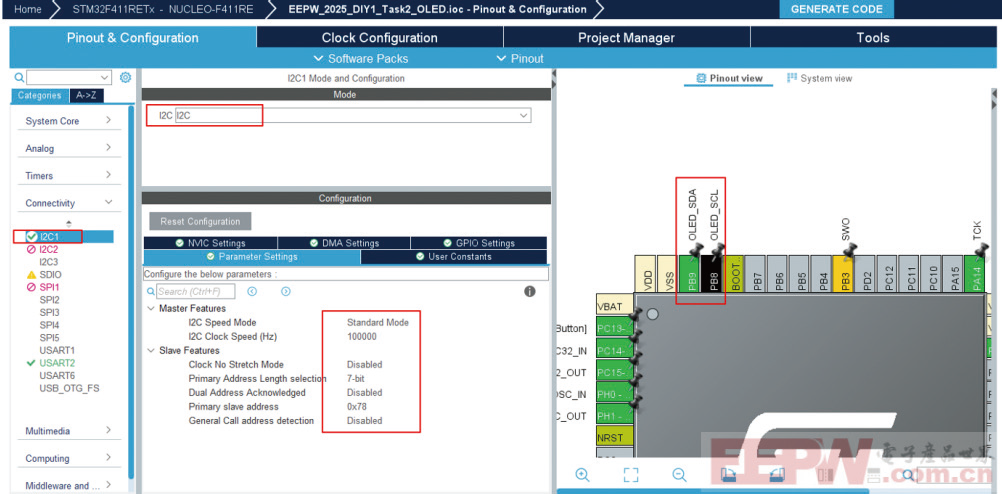The height and width of the screenshot is (494, 1002).
Task: Open the Software Packs dropdown
Action: pyautogui.click(x=361, y=59)
